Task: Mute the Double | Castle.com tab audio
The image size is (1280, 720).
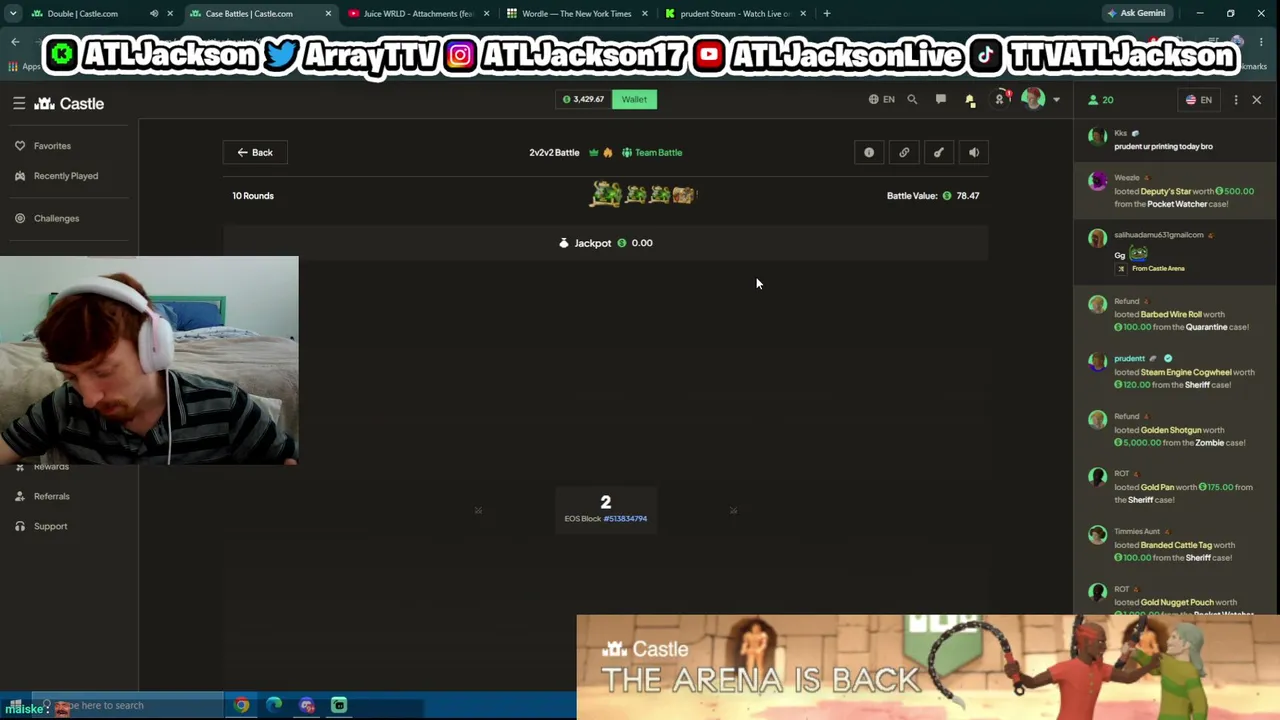Action: coord(154,14)
